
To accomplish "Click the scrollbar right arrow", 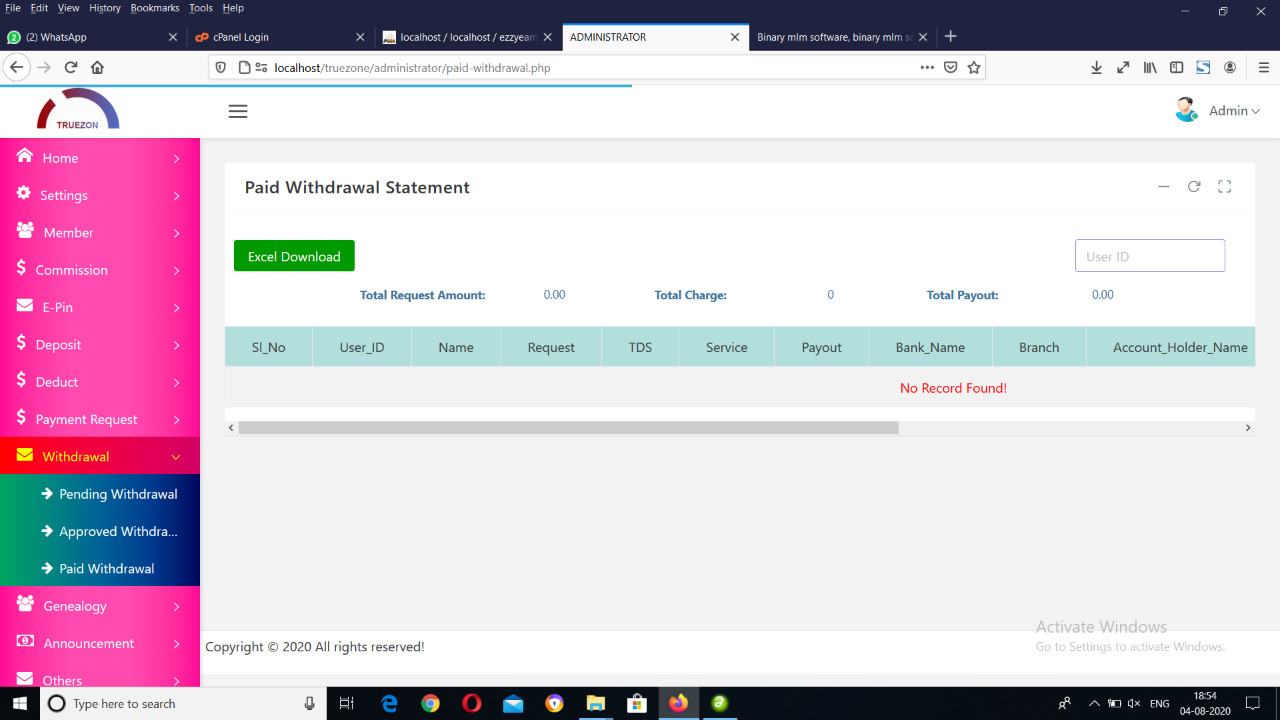I will click(1248, 427).
